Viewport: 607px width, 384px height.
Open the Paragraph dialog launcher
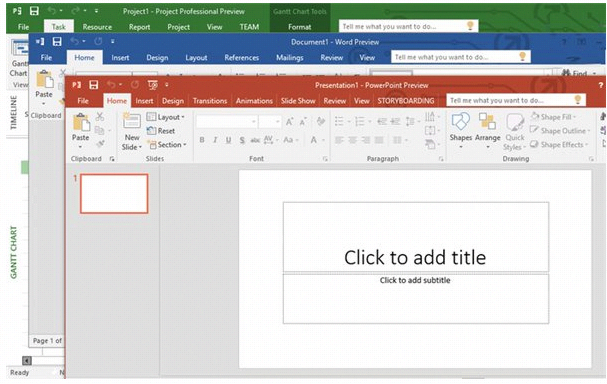coord(441,159)
